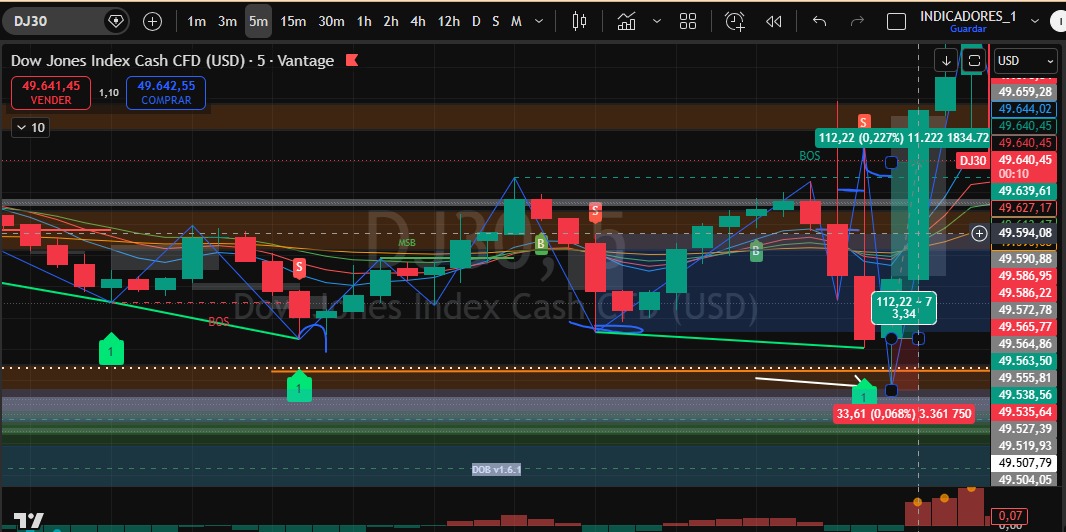Select the 112,22 (0,227%) profit target label
The width and height of the screenshot is (1066, 532).
903,138
